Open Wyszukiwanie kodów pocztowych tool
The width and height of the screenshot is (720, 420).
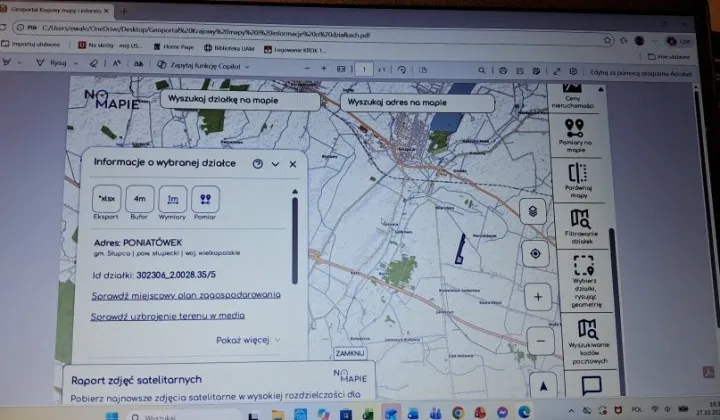pyautogui.click(x=588, y=341)
